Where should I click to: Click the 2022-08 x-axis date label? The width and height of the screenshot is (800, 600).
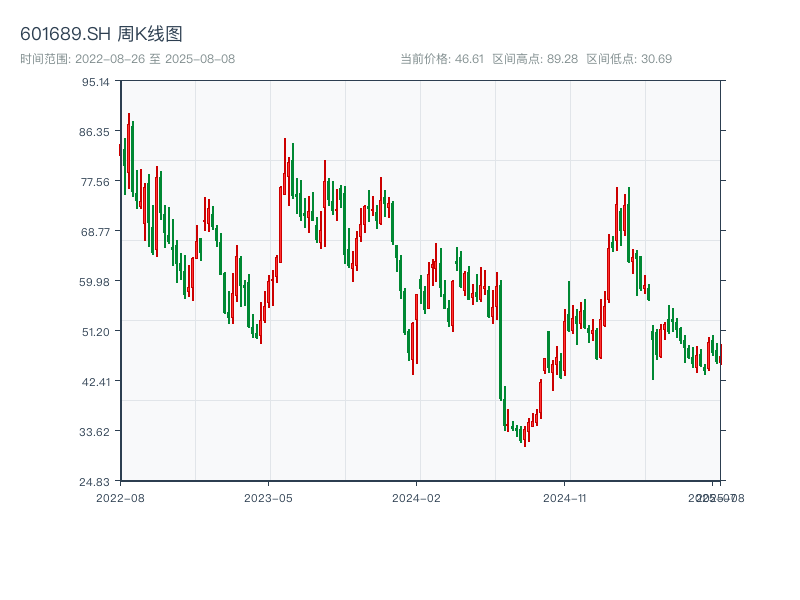[x=120, y=497]
